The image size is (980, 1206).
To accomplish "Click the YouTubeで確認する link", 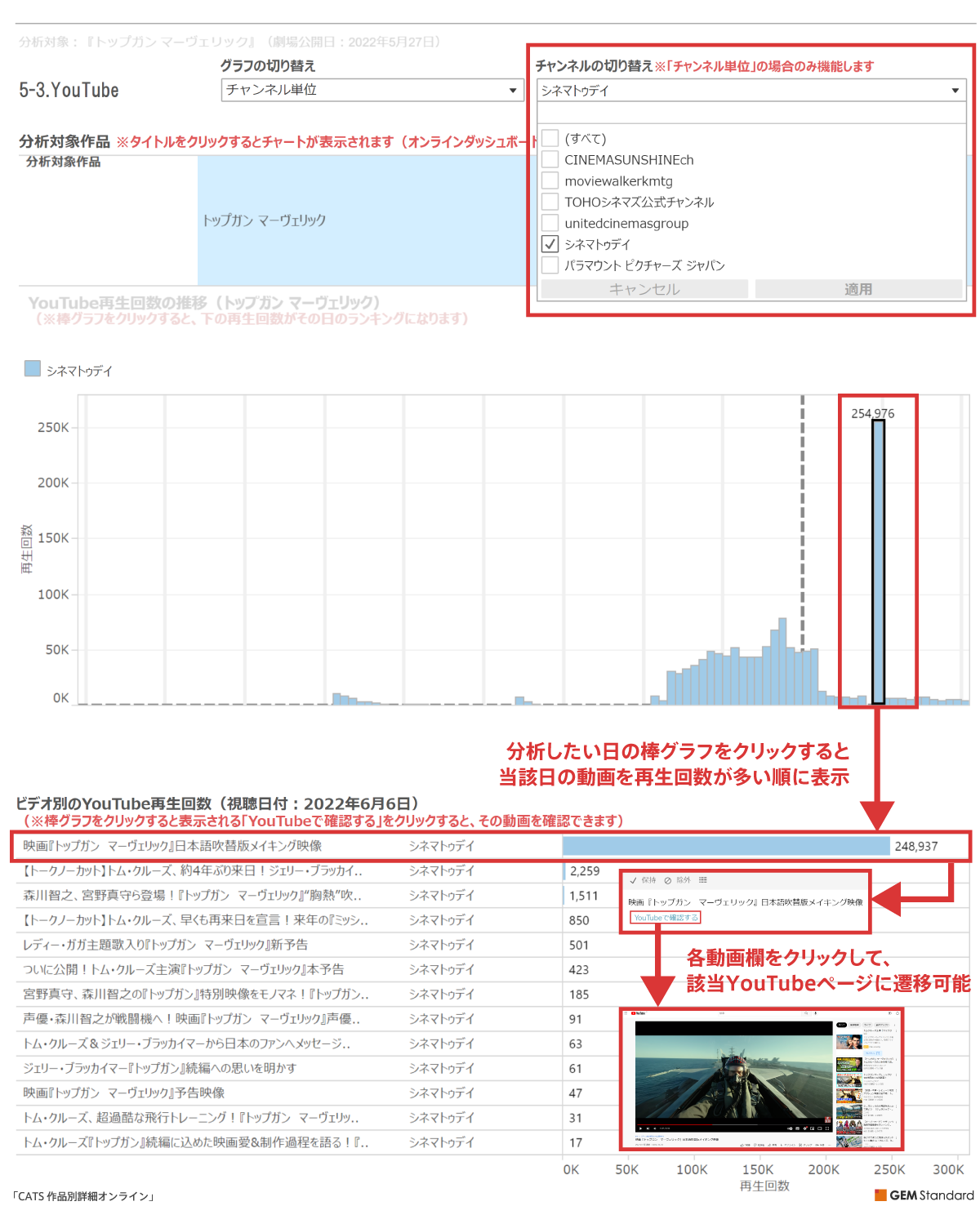I will (666, 918).
